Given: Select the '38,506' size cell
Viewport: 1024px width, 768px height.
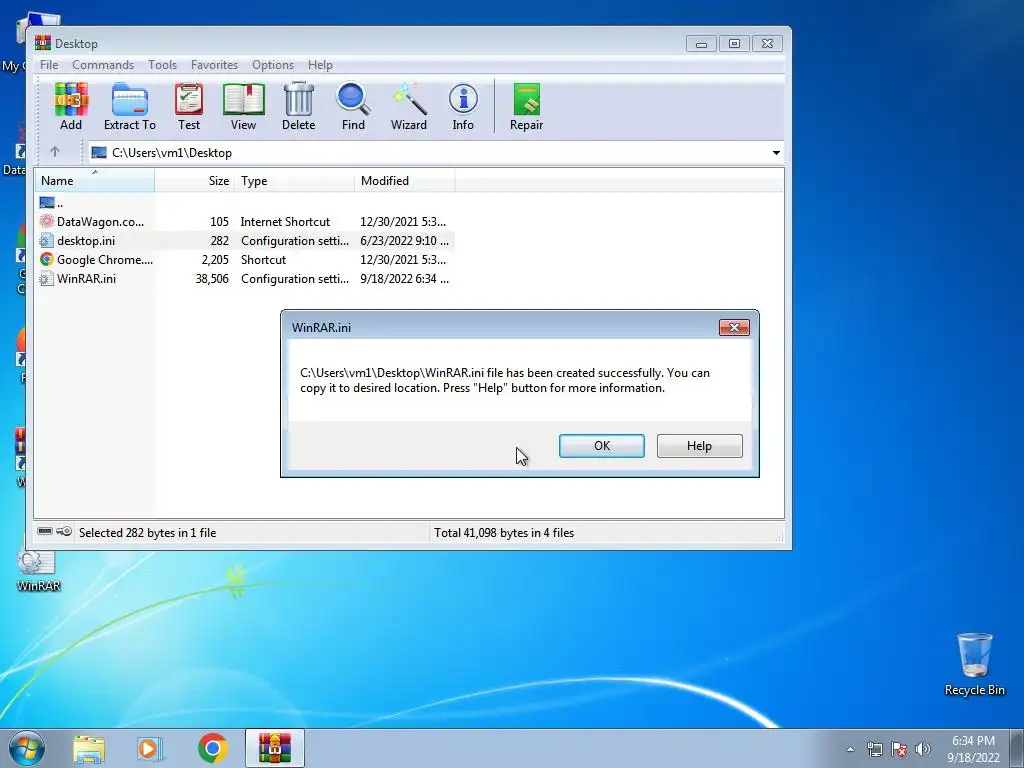Looking at the screenshot, I should (x=212, y=278).
